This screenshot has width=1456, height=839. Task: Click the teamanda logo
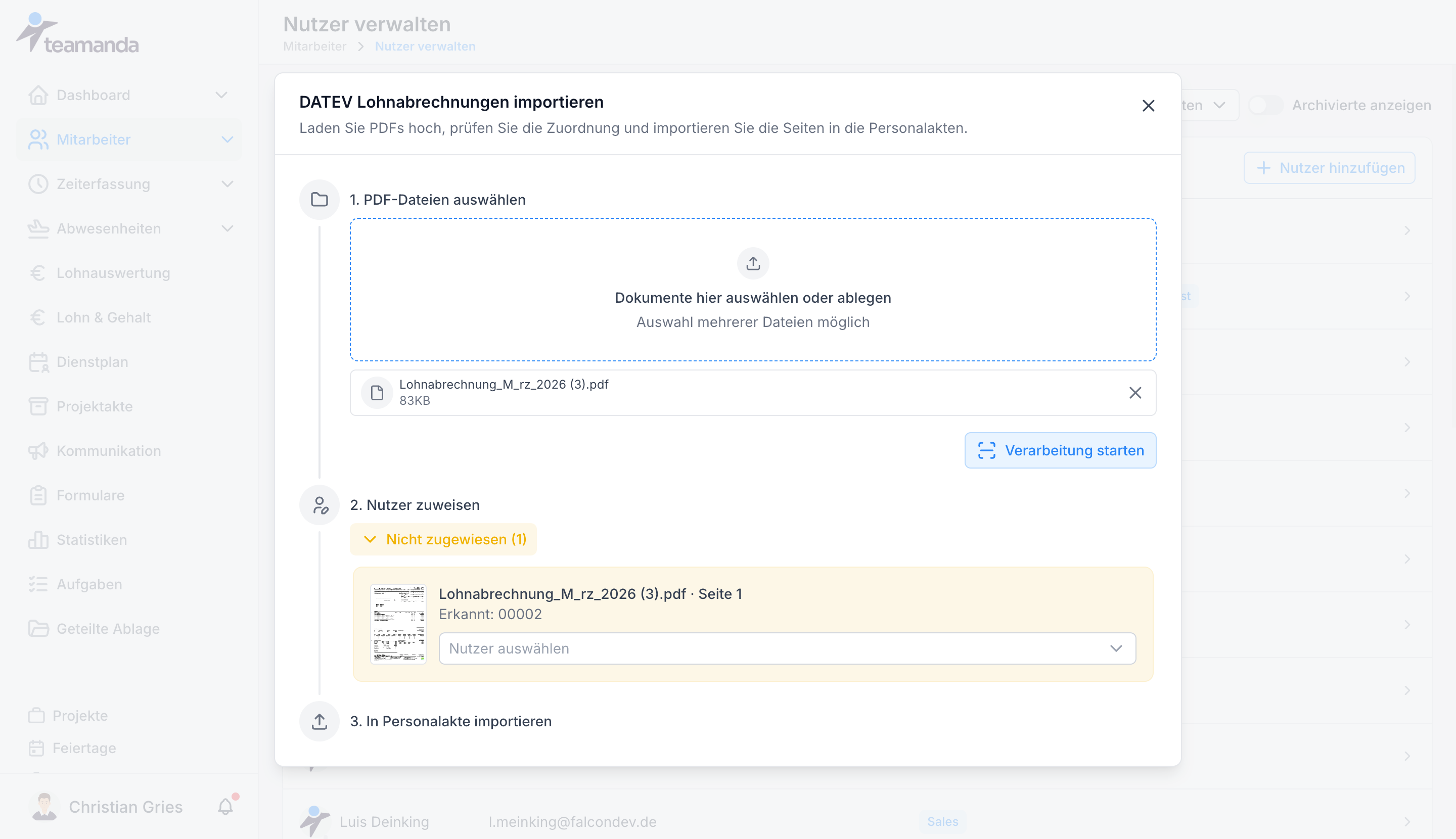point(77,33)
